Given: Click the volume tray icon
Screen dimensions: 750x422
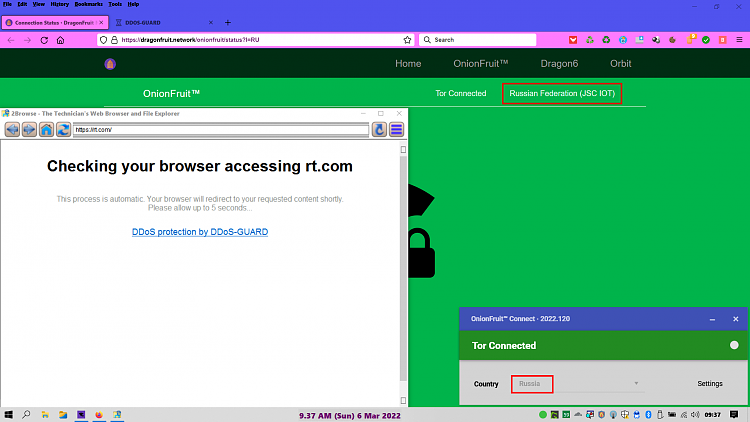Looking at the screenshot, I should (x=695, y=415).
